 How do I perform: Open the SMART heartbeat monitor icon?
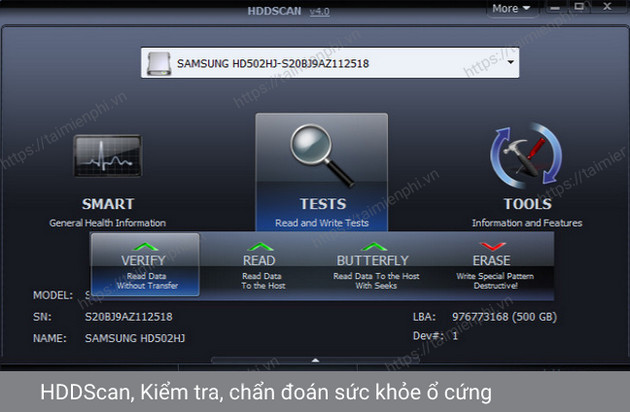pyautogui.click(x=108, y=156)
